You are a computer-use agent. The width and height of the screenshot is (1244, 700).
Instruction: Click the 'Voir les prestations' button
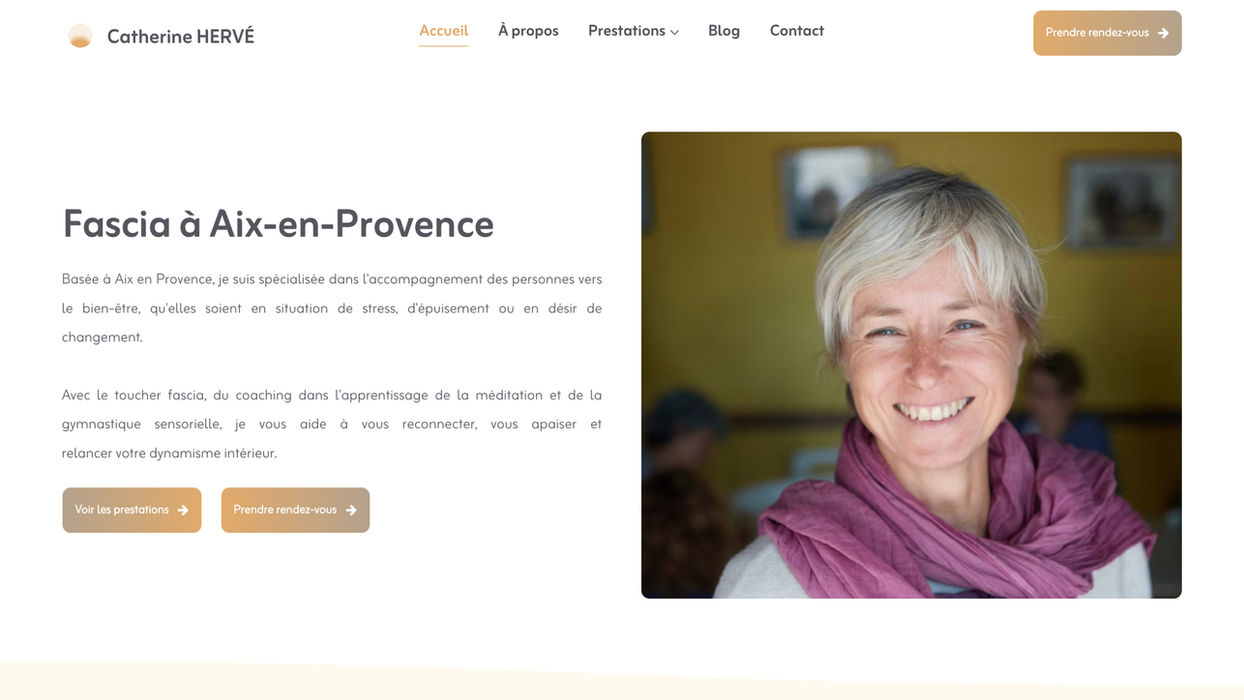click(132, 510)
